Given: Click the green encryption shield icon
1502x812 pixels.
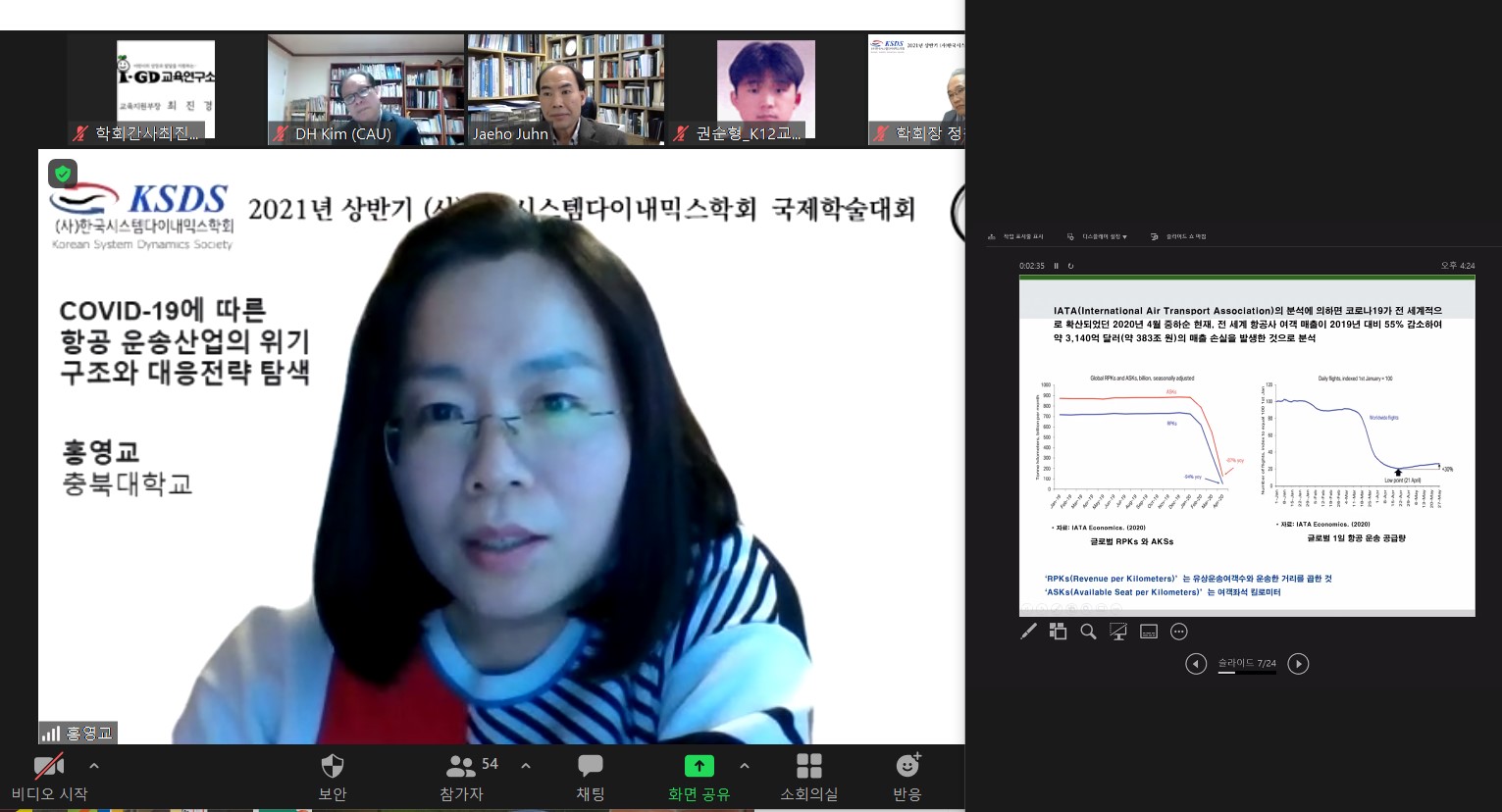Looking at the screenshot, I should pyautogui.click(x=63, y=175).
